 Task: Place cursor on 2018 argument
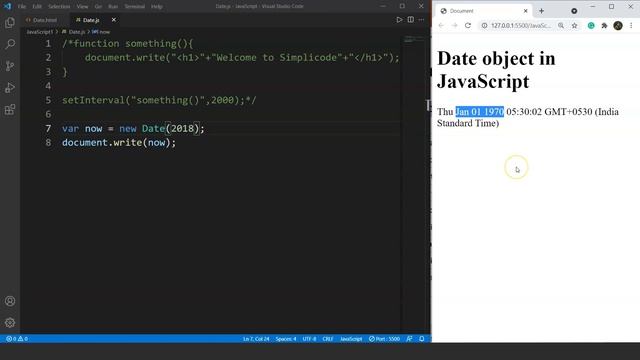182,129
